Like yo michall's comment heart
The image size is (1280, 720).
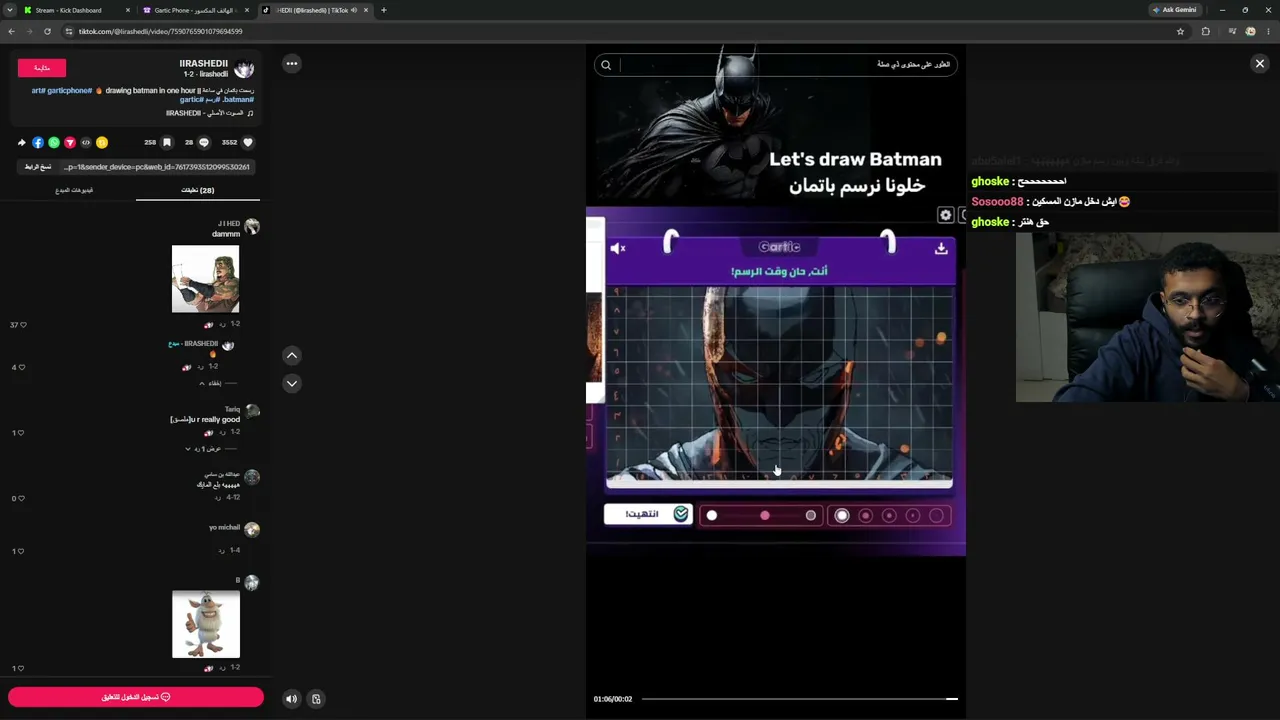pyautogui.click(x=20, y=551)
